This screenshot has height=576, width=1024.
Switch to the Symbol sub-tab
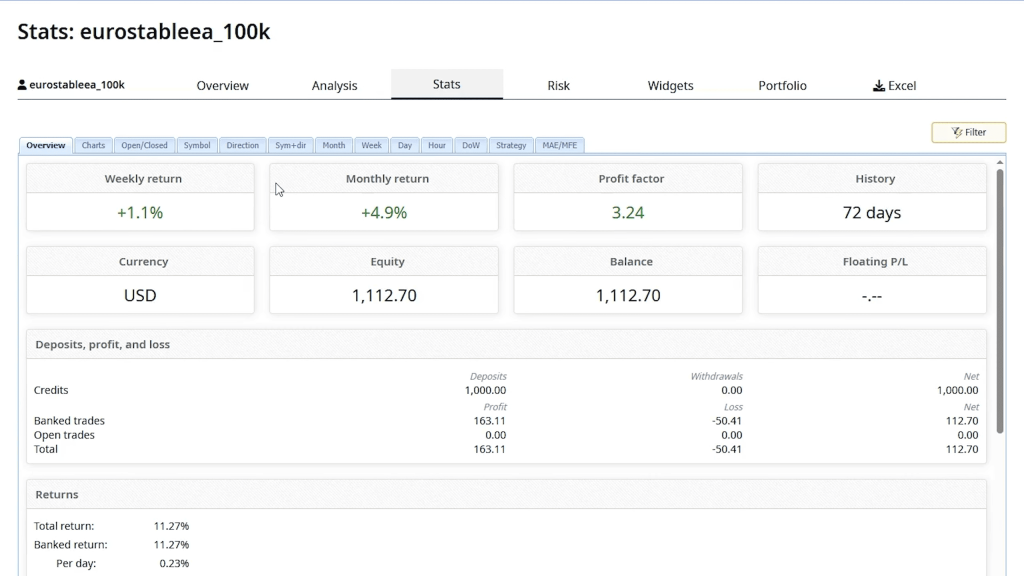[x=197, y=145]
